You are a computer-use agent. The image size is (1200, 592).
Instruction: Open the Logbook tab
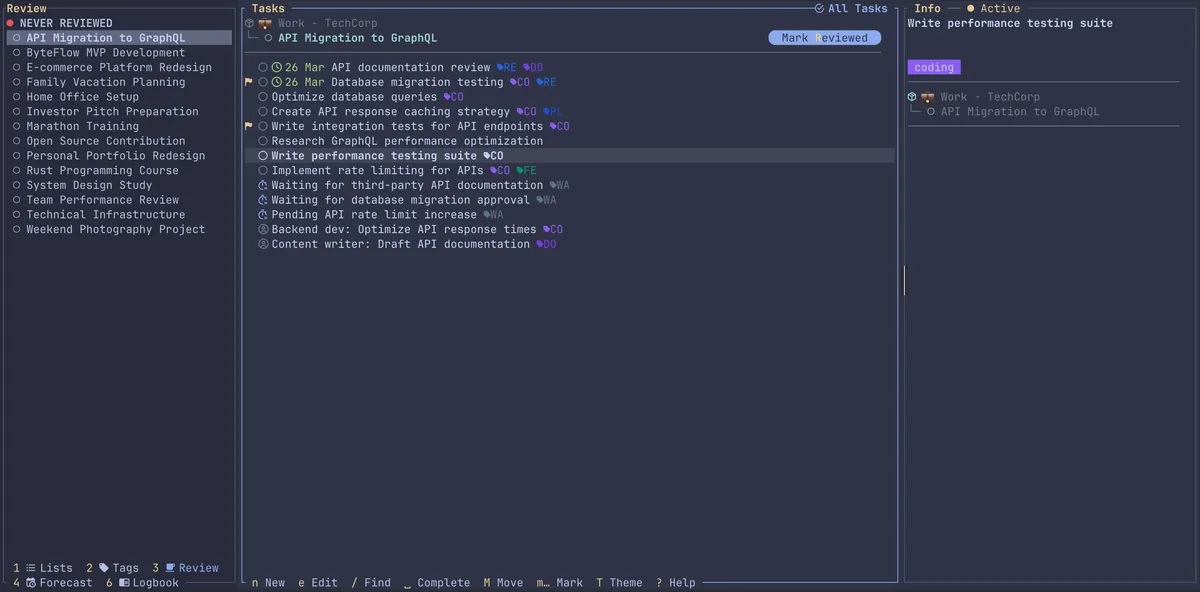[x=143, y=583]
